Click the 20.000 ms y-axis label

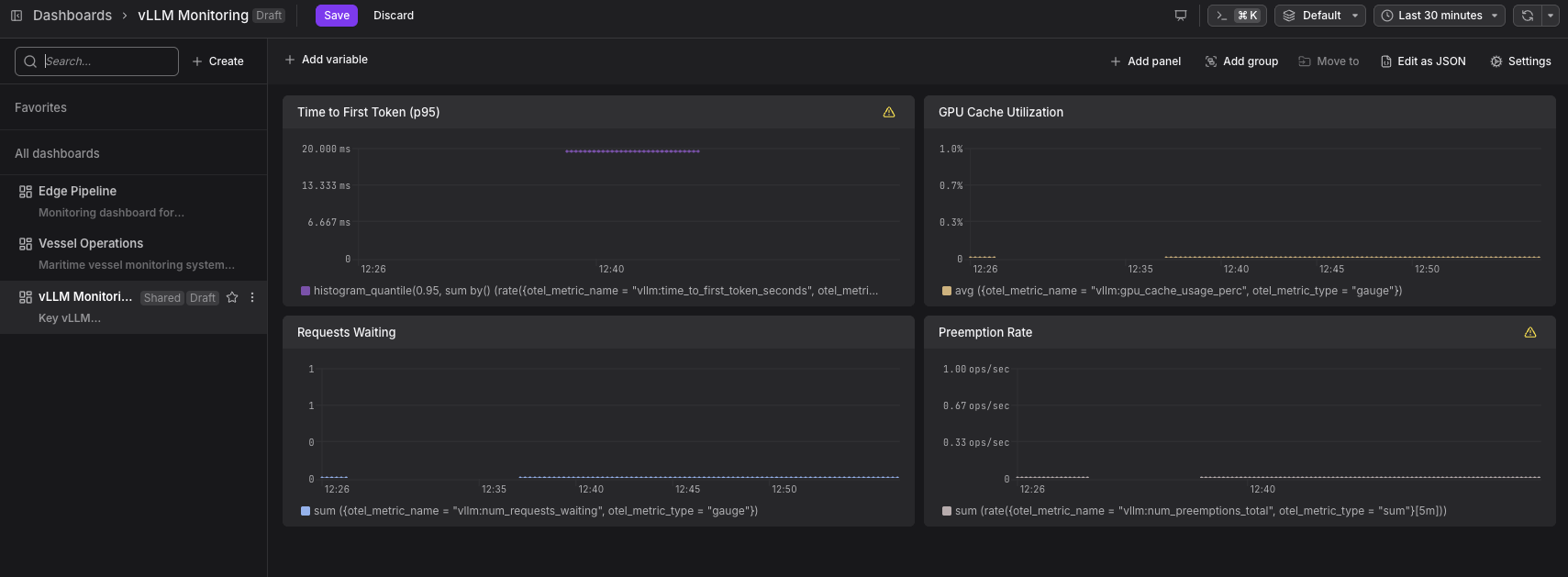click(x=326, y=149)
